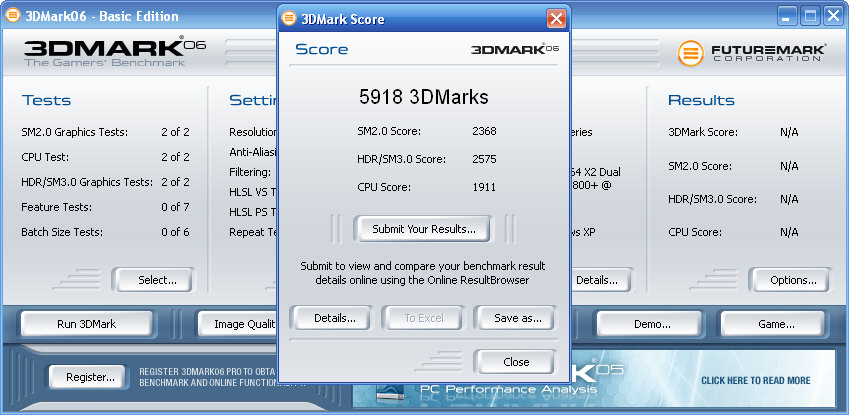Screen dimensions: 849x415
Task: Click HDR/SM3.0 Graphics Tests label
Action: pyautogui.click(x=87, y=182)
